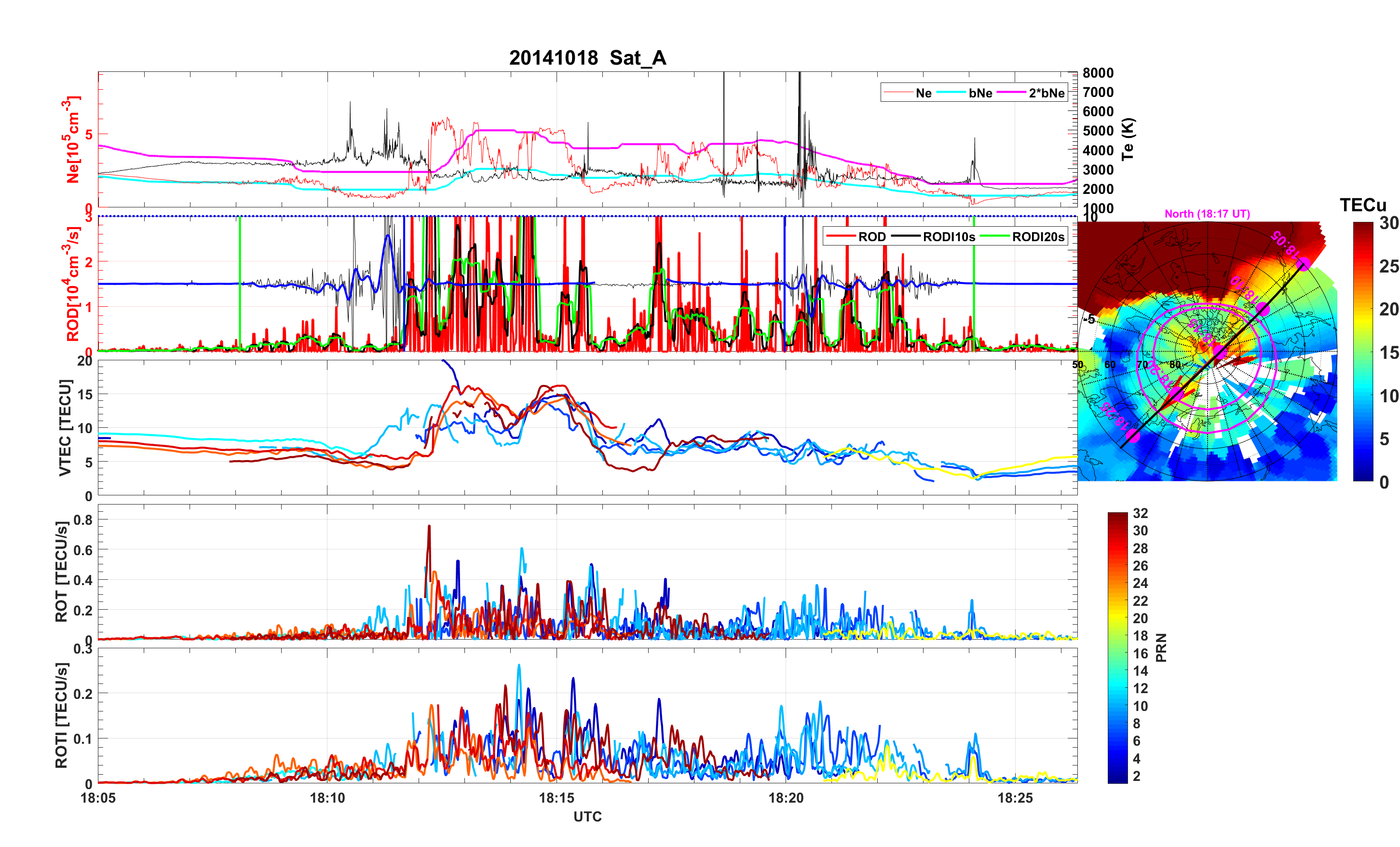
Task: Click the plot title 20141018 Sat_A
Action: [587, 58]
